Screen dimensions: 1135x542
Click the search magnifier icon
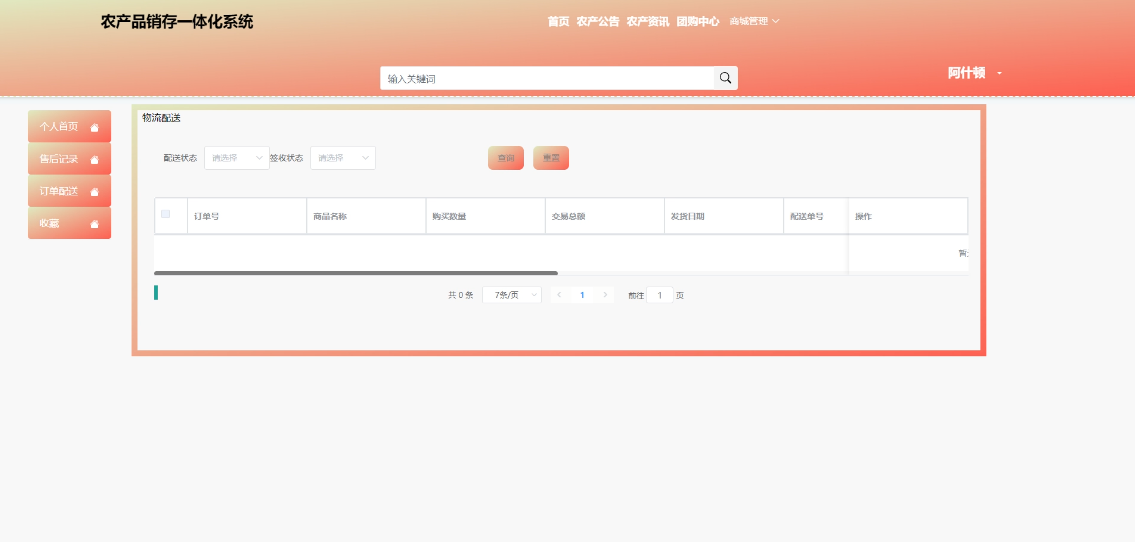point(725,78)
